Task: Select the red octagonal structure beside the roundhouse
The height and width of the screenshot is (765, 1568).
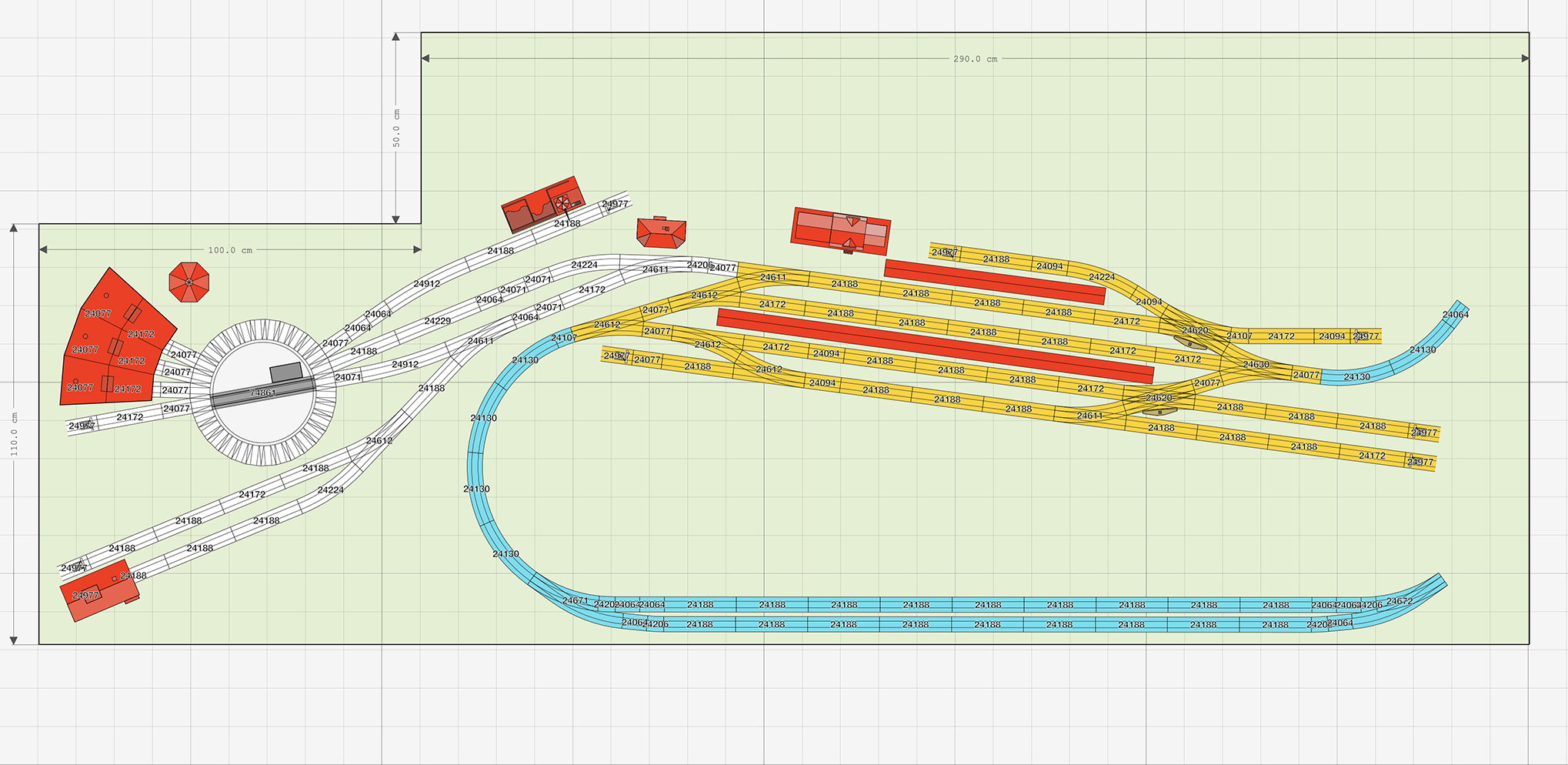Action: point(189,282)
